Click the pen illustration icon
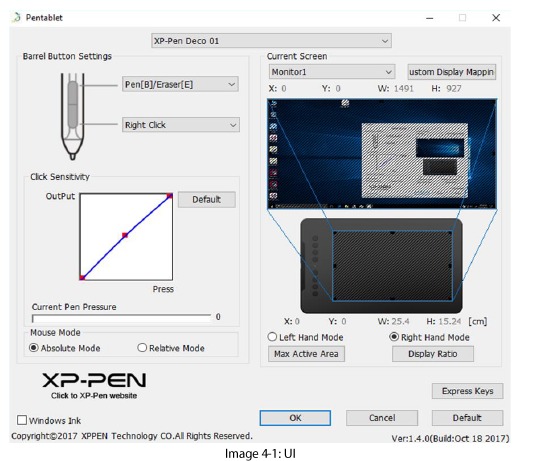 [72, 116]
